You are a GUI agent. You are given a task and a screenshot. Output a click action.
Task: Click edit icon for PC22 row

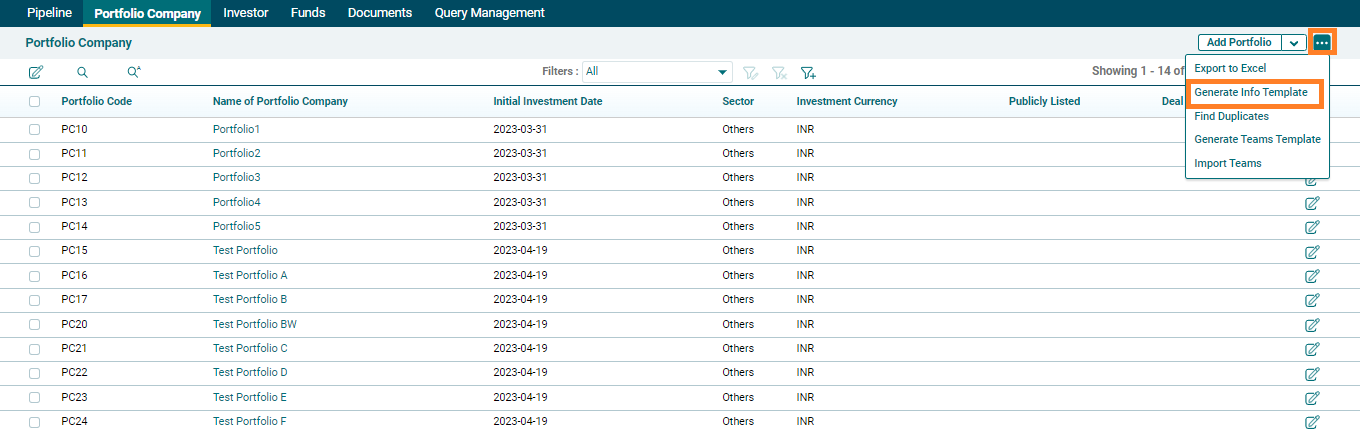coord(1312,374)
